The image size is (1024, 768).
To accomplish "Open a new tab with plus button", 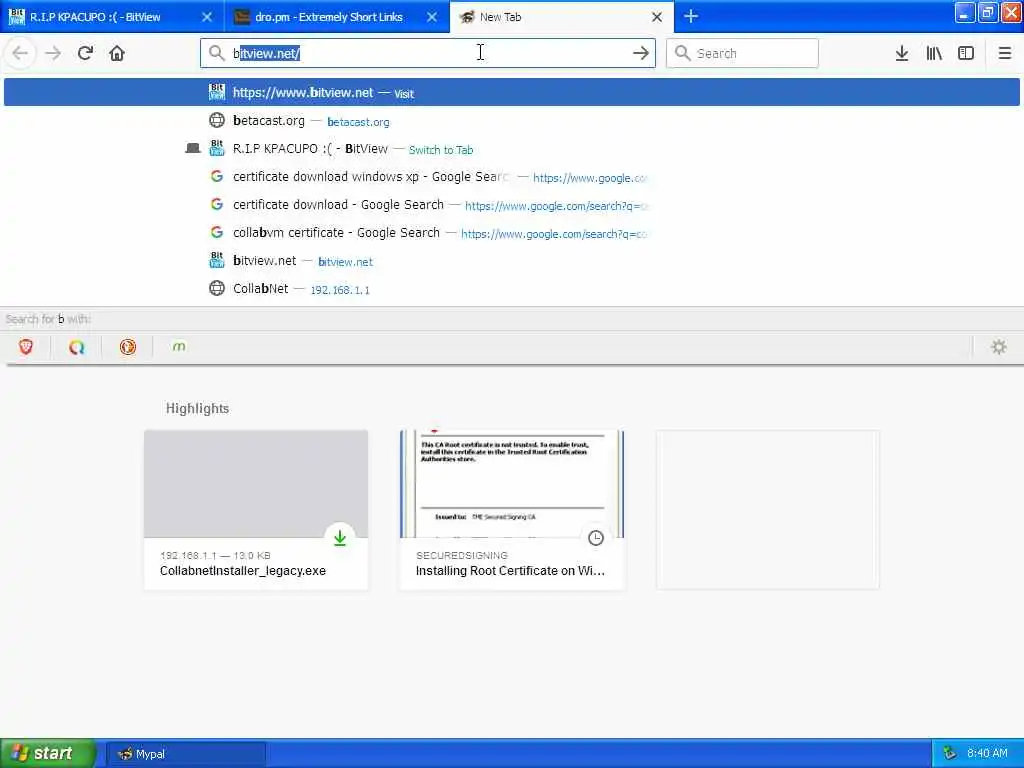I will tap(691, 16).
